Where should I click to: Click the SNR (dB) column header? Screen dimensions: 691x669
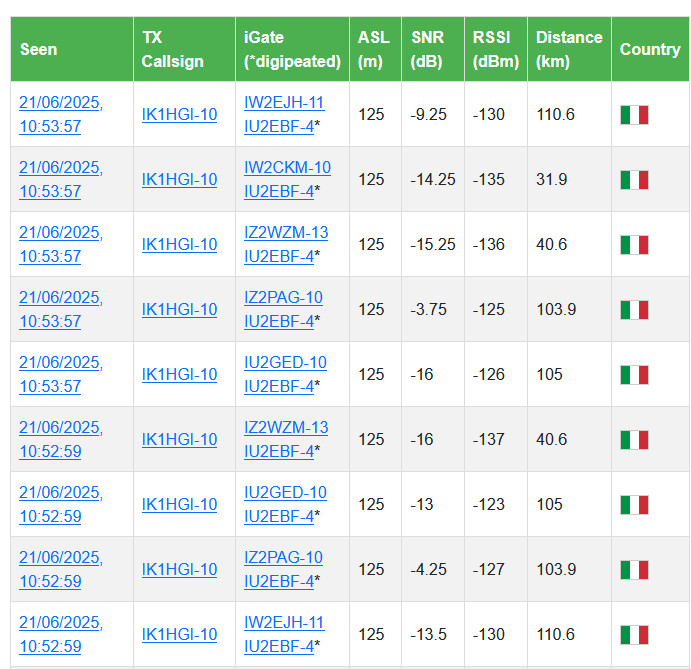[x=428, y=49]
